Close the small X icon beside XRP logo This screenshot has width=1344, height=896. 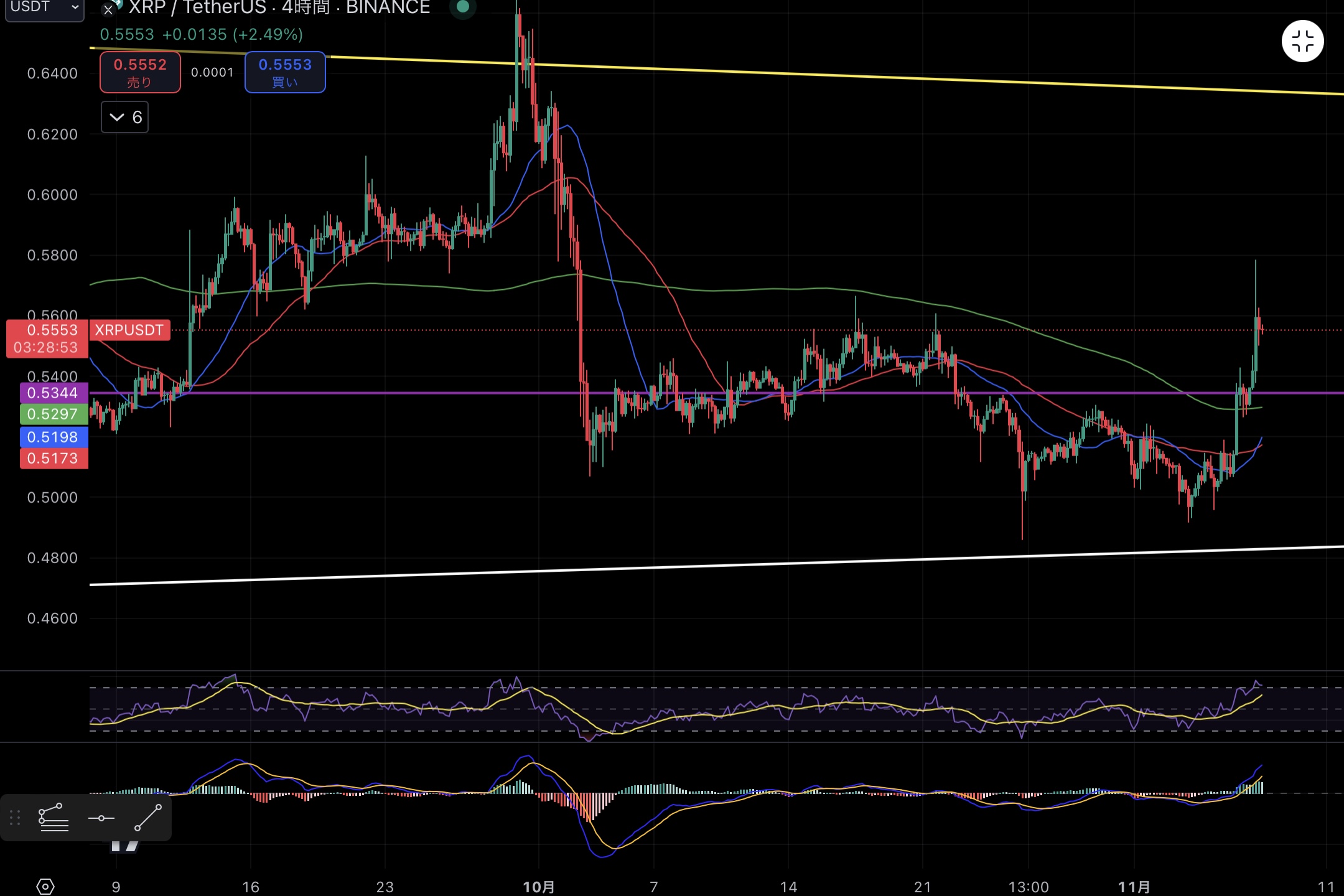108,10
